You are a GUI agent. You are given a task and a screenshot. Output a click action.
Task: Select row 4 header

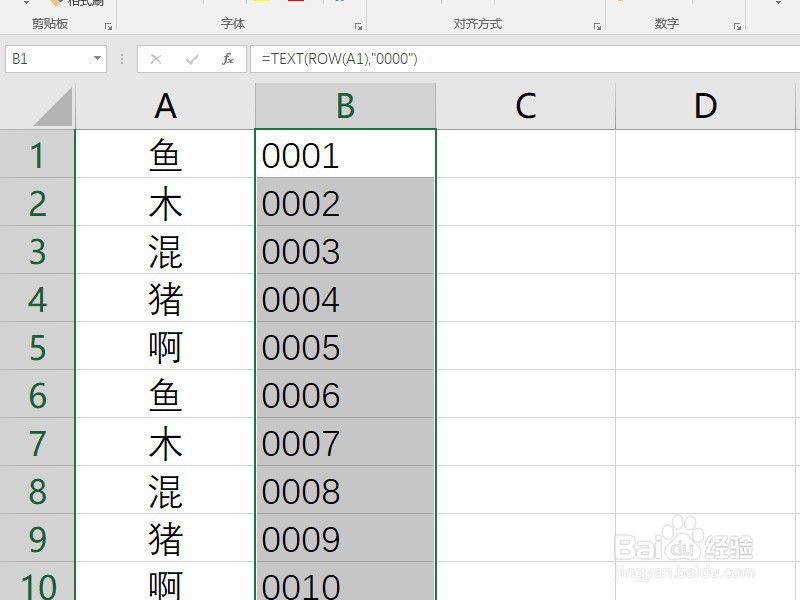[x=37, y=298]
